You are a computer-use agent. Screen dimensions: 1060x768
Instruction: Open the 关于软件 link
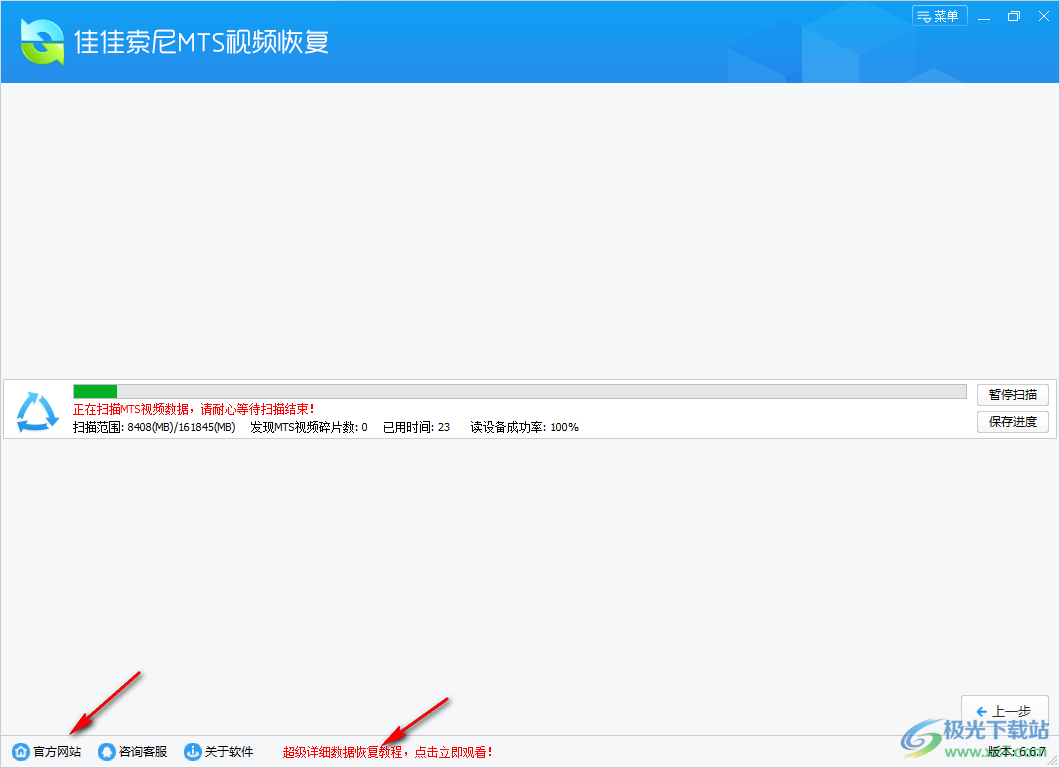[x=228, y=752]
